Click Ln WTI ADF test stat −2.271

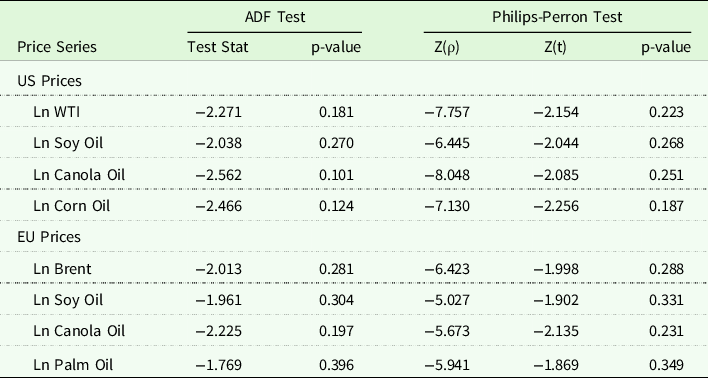(219, 112)
